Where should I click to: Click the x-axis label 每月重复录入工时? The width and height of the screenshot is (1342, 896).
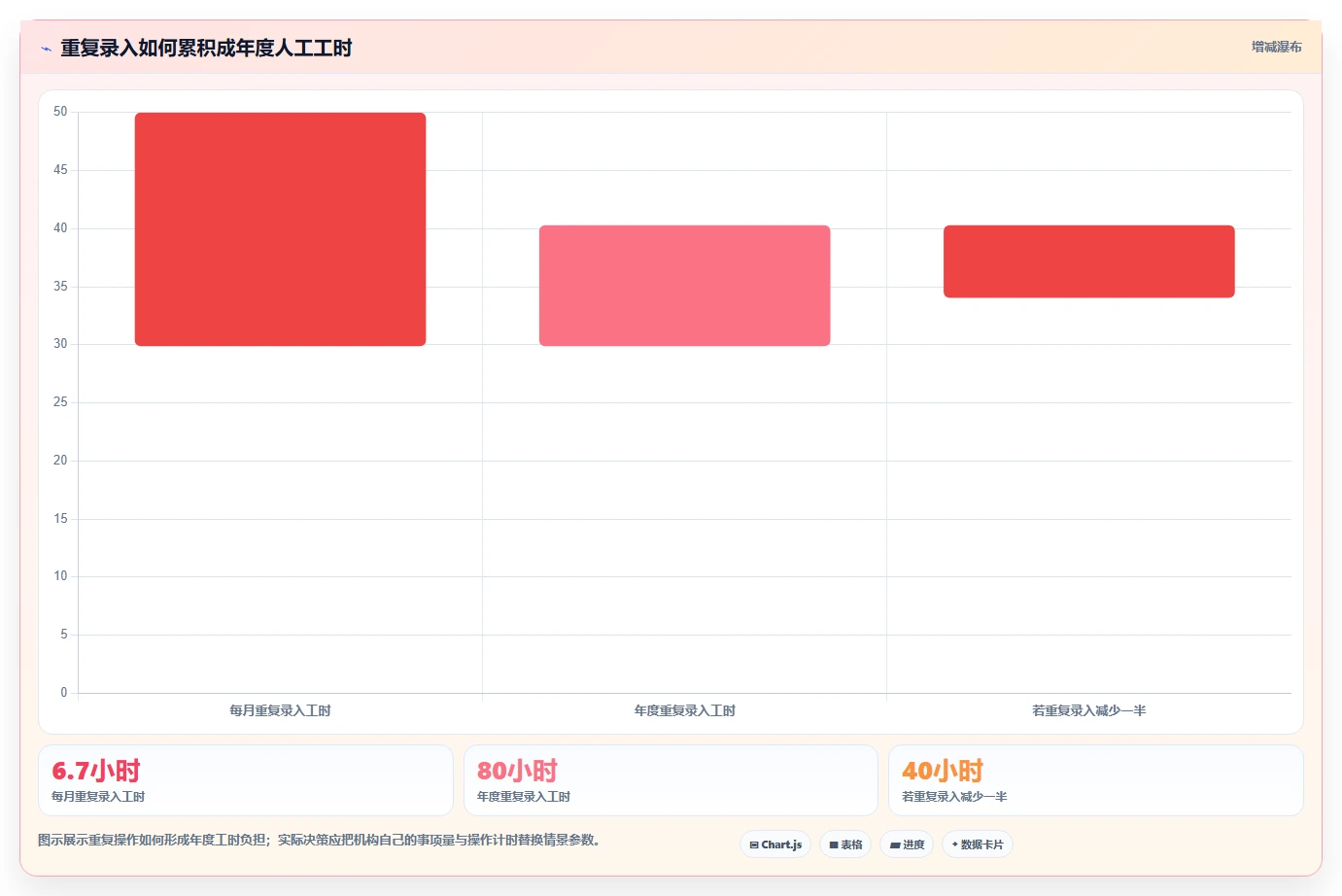(x=280, y=710)
